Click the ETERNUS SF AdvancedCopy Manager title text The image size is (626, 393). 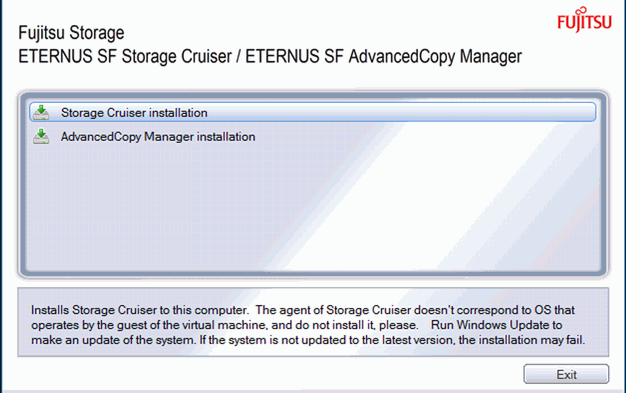[x=383, y=56]
